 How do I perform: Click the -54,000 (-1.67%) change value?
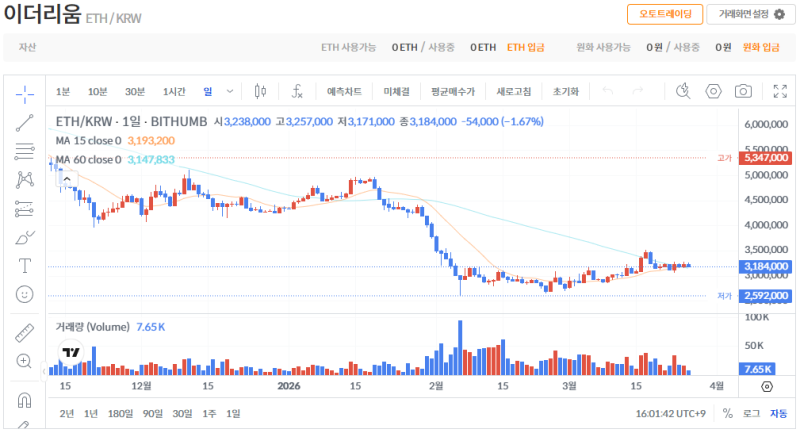point(503,122)
